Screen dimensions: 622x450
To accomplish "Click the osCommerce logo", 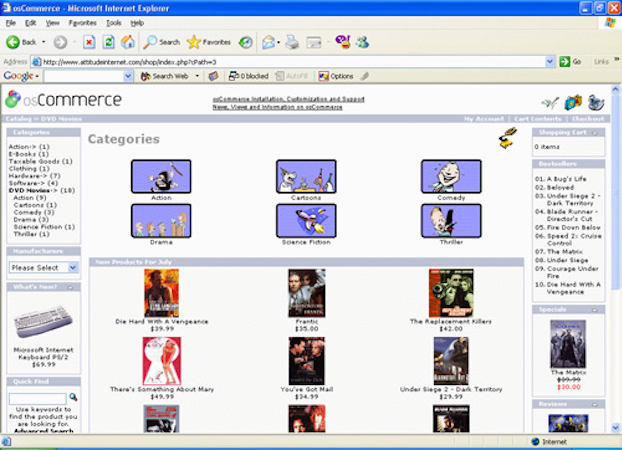I will [63, 100].
